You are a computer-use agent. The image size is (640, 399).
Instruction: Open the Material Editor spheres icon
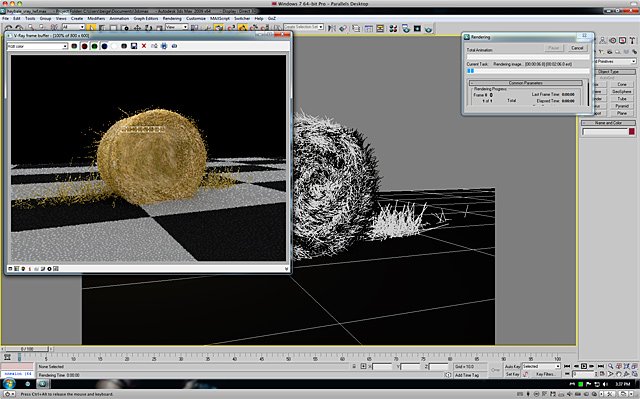[x=393, y=29]
